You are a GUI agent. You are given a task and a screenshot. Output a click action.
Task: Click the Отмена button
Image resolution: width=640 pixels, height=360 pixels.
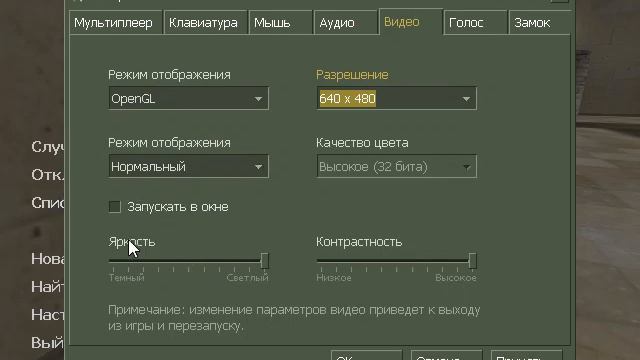[x=447, y=355]
